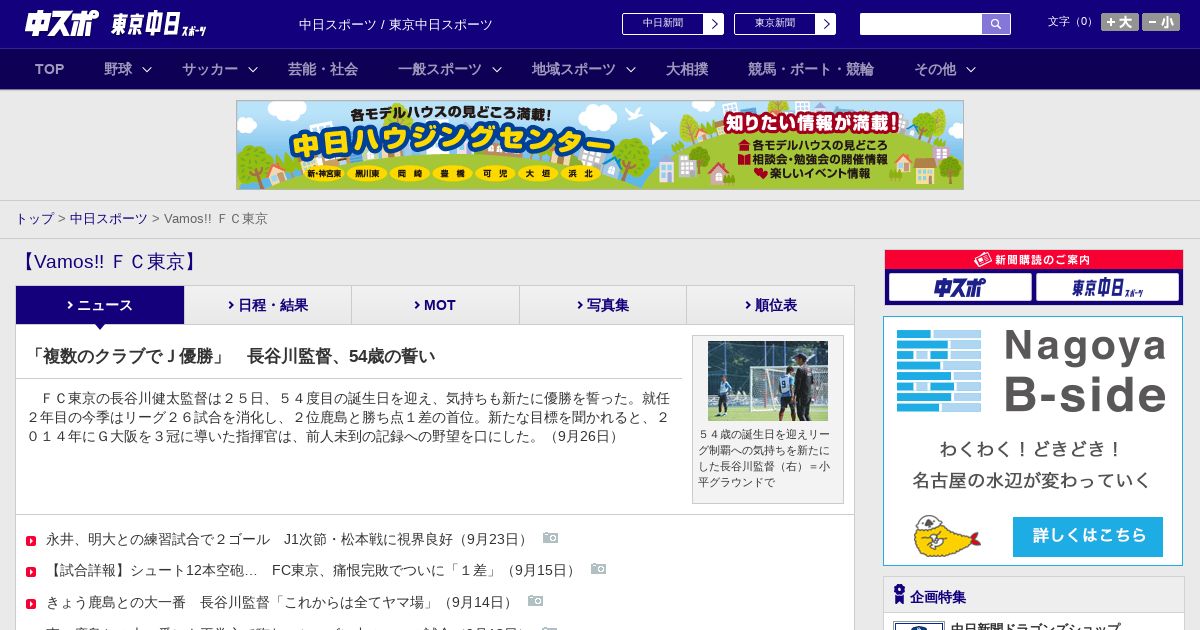This screenshot has height=630, width=1200.
Task: Expand the 地域スポーツ menu chevron
Action: tap(631, 70)
